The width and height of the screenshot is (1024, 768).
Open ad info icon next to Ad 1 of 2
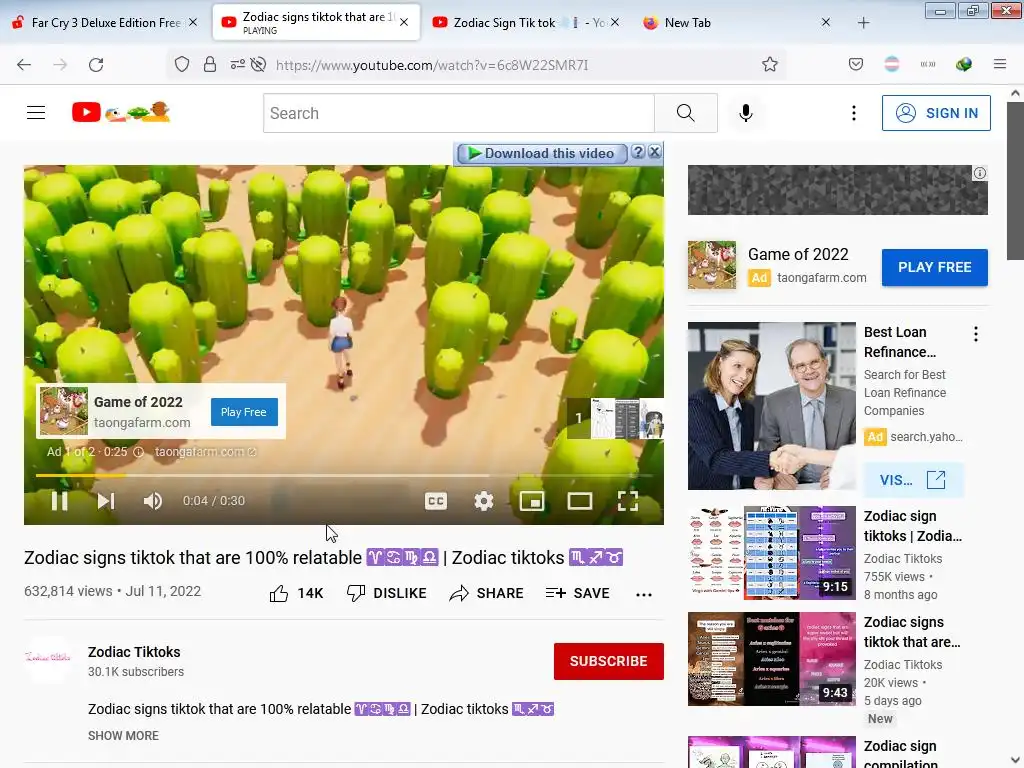tap(138, 452)
